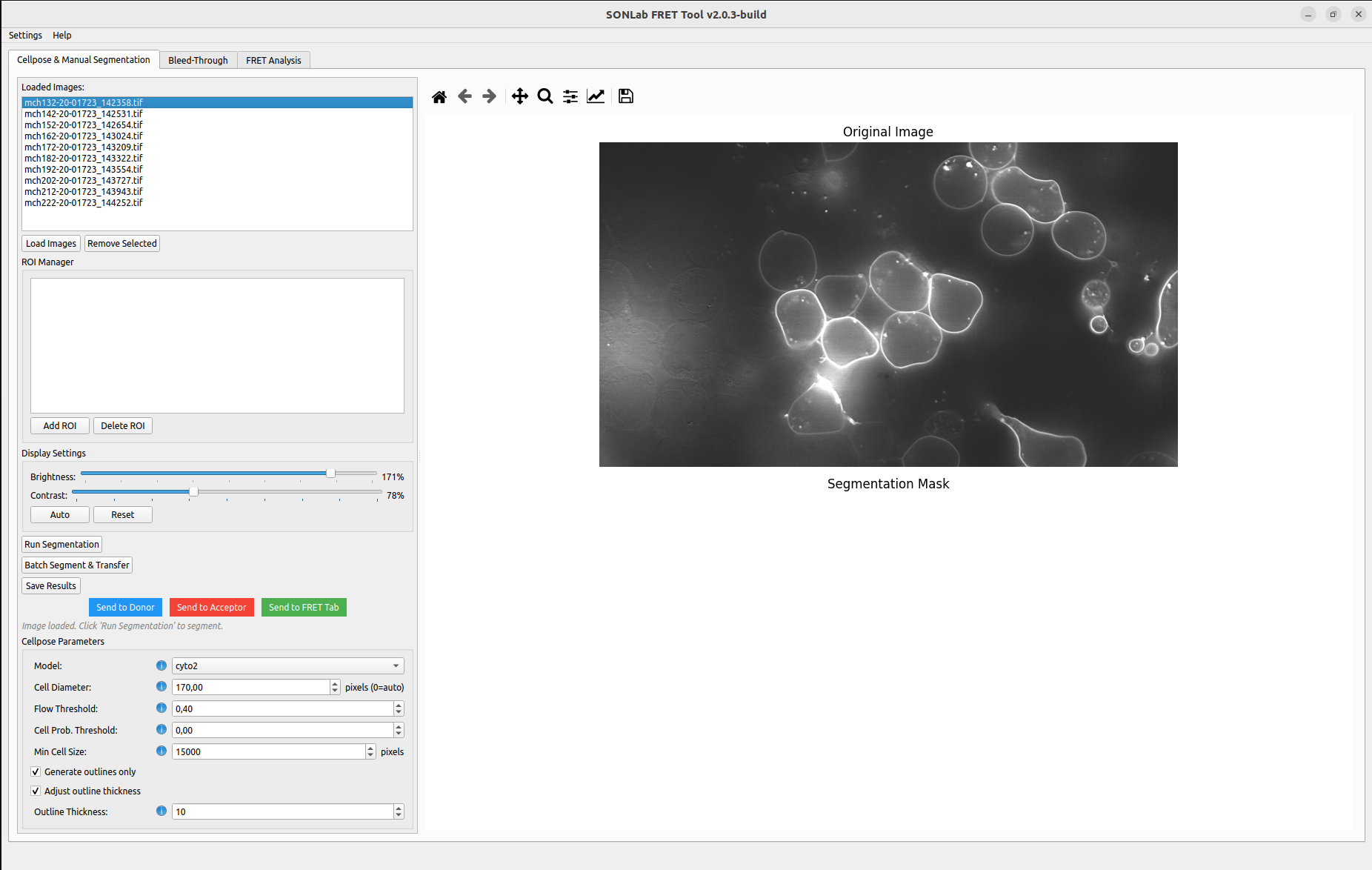
Task: Click the Flow Threshold spinner arrows
Action: coord(399,708)
